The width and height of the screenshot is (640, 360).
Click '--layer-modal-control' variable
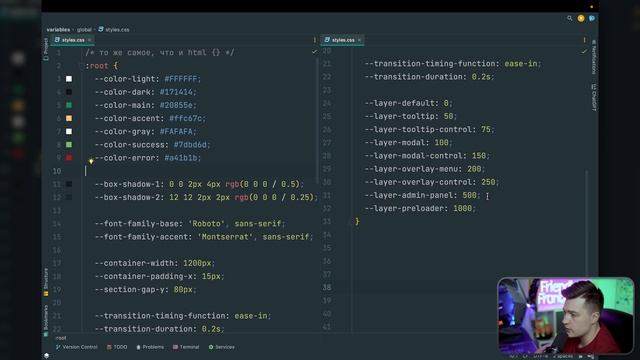[416, 156]
